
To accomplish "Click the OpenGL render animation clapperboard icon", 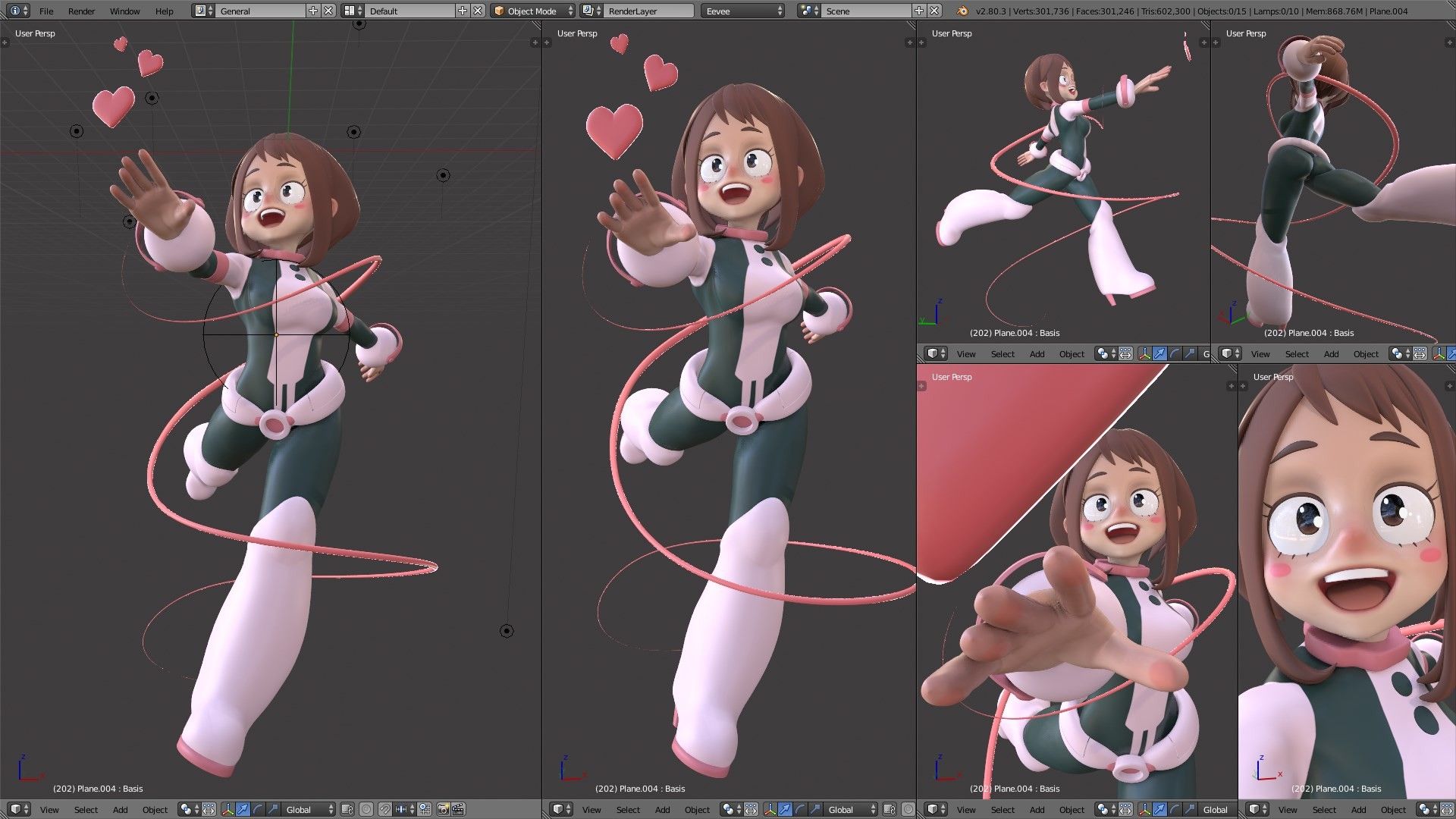I will 458,809.
